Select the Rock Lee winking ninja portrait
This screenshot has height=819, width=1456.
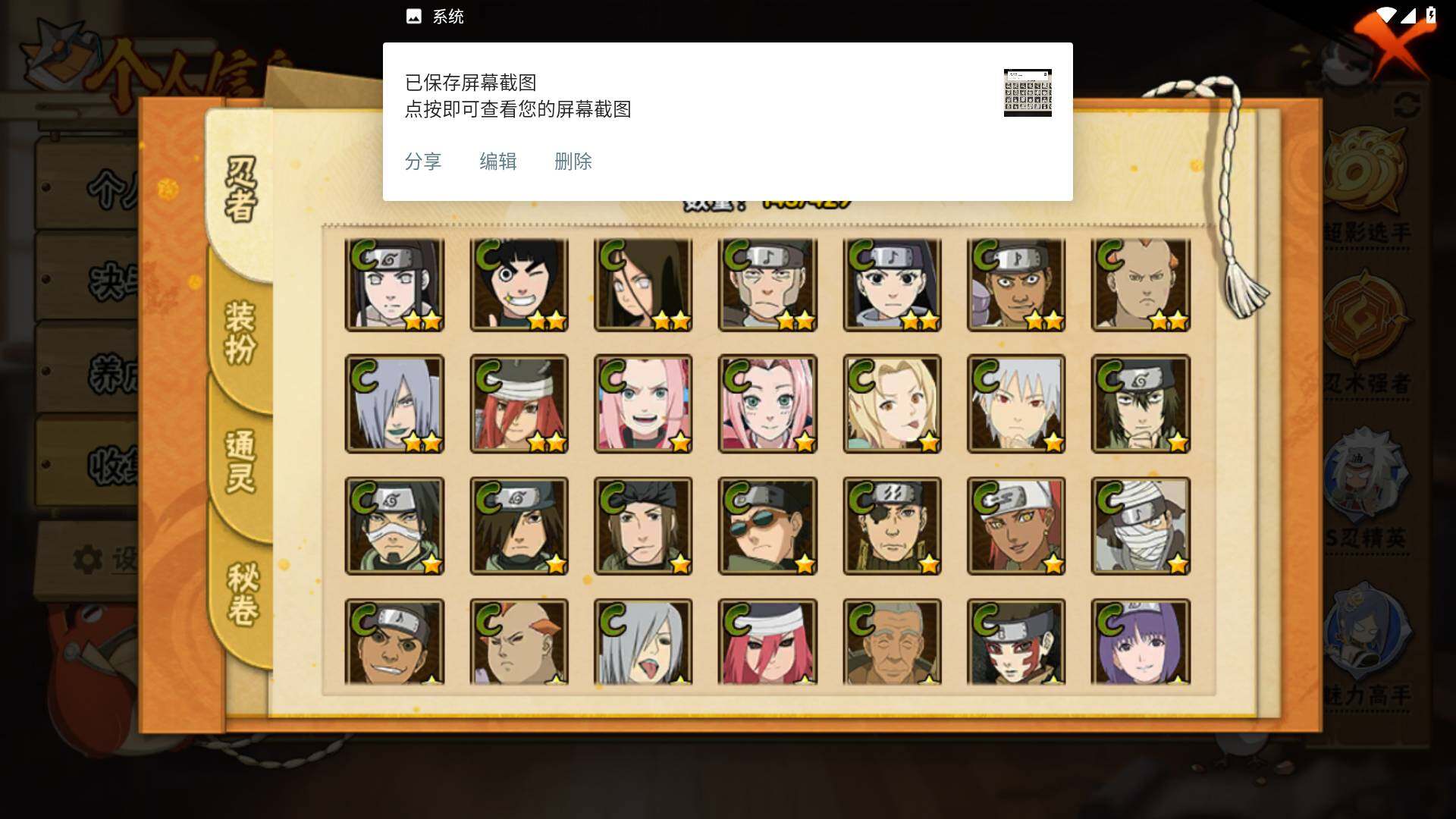click(519, 285)
